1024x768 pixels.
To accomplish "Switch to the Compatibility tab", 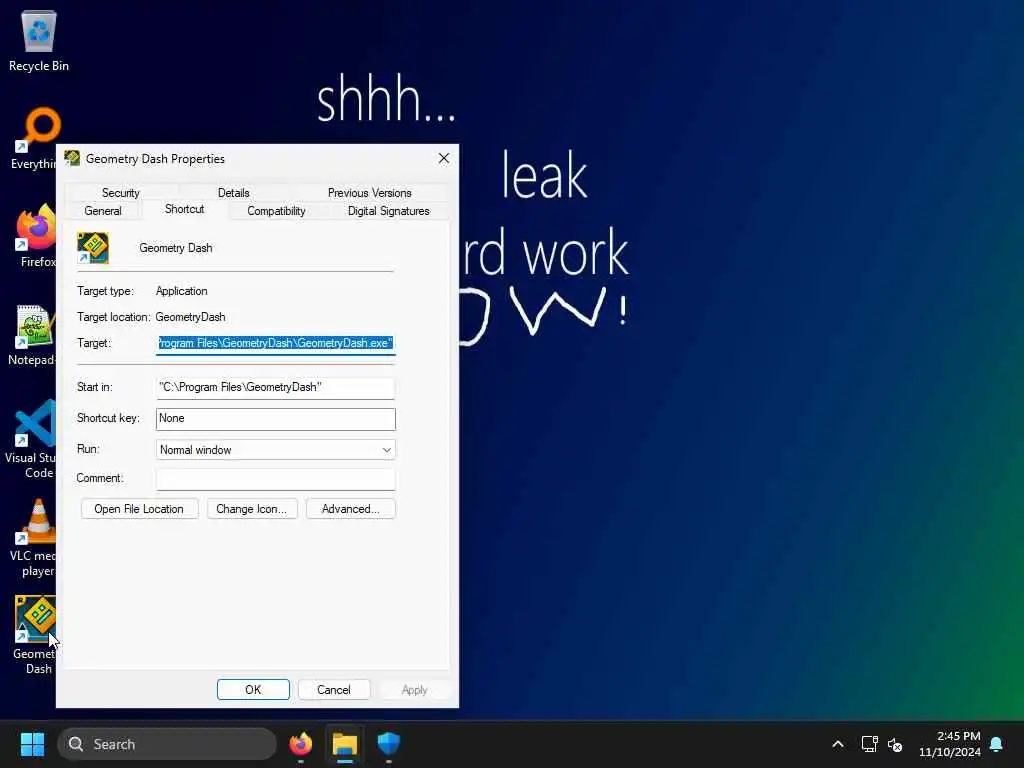I will tap(276, 211).
